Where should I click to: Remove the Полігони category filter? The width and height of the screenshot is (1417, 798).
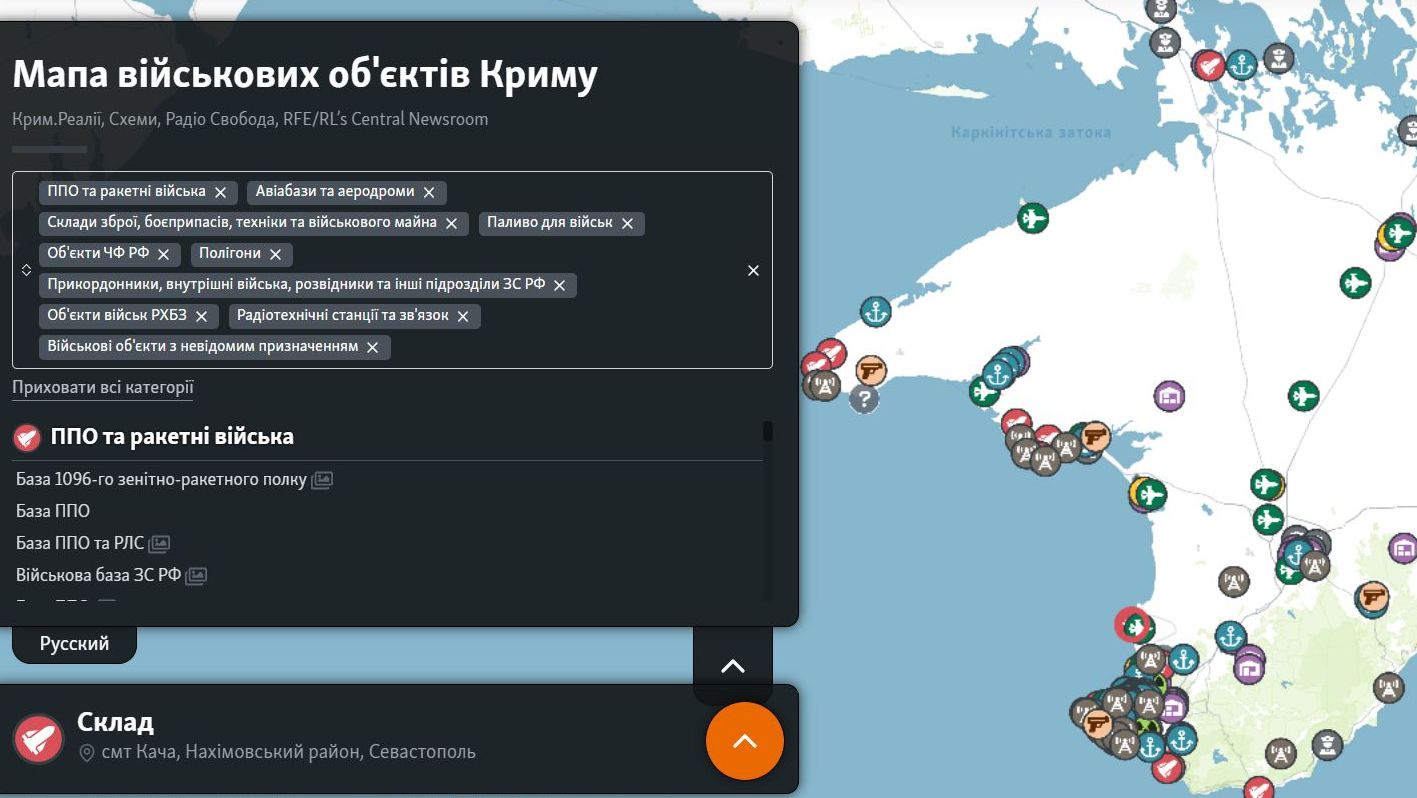point(276,254)
